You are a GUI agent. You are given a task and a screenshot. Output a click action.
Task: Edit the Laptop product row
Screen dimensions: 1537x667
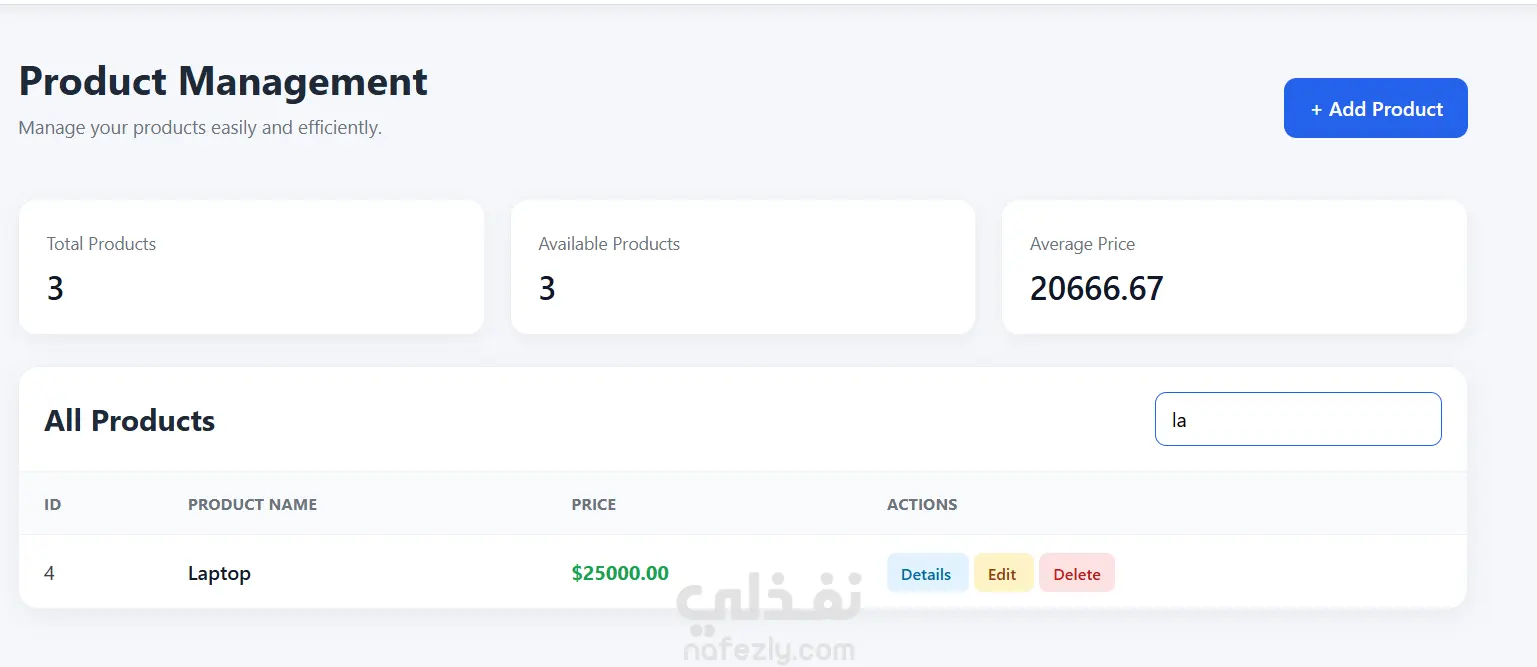(x=1002, y=574)
